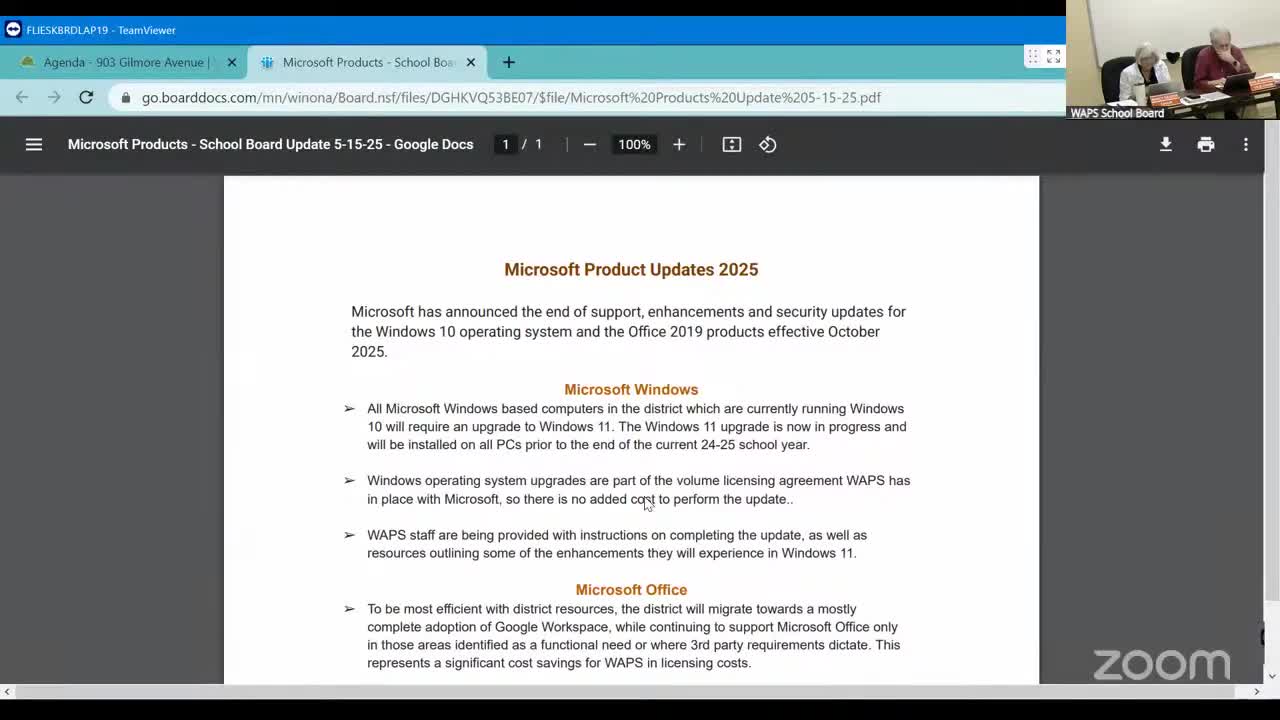Zoom in with the plus button

point(679,144)
